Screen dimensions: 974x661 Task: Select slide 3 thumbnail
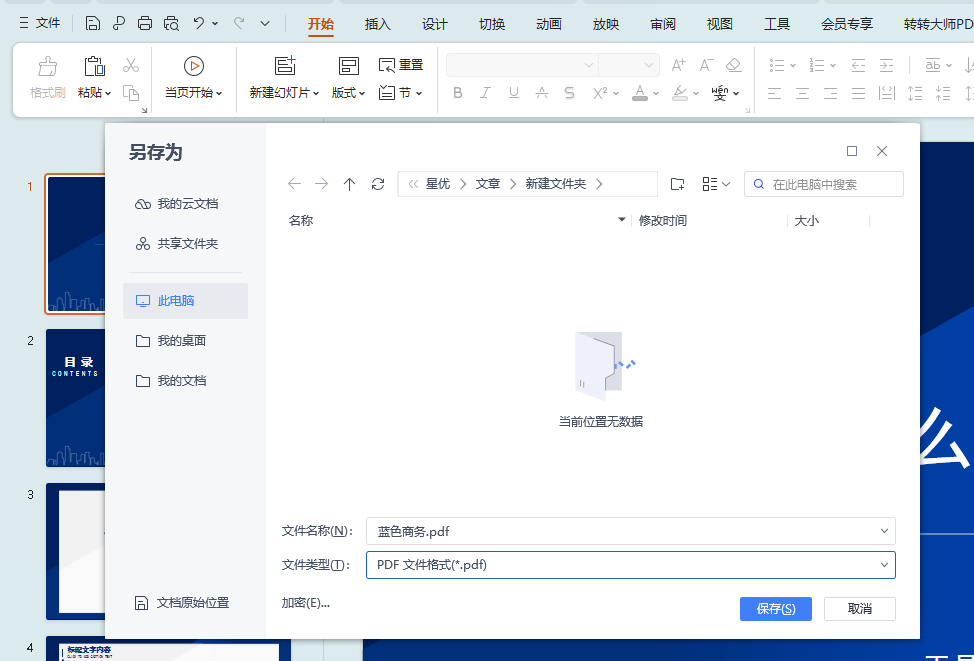click(75, 552)
